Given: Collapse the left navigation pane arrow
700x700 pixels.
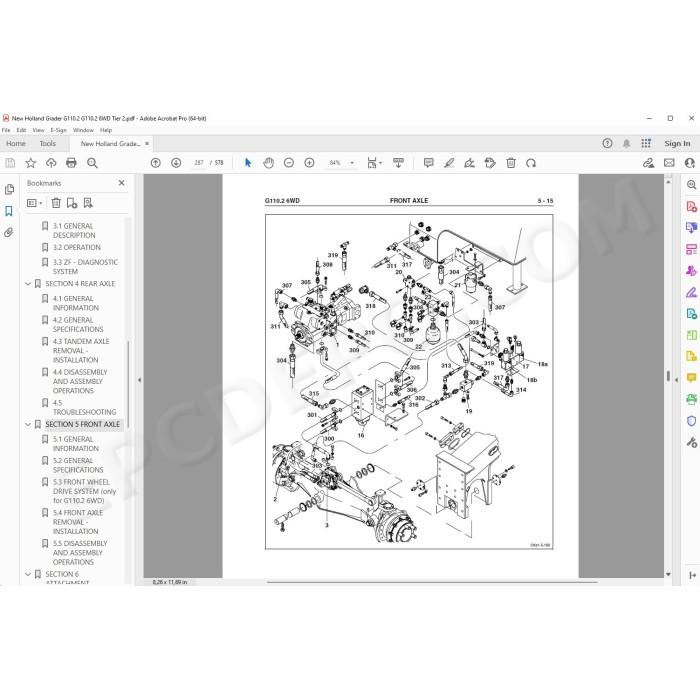Looking at the screenshot, I should [139, 380].
